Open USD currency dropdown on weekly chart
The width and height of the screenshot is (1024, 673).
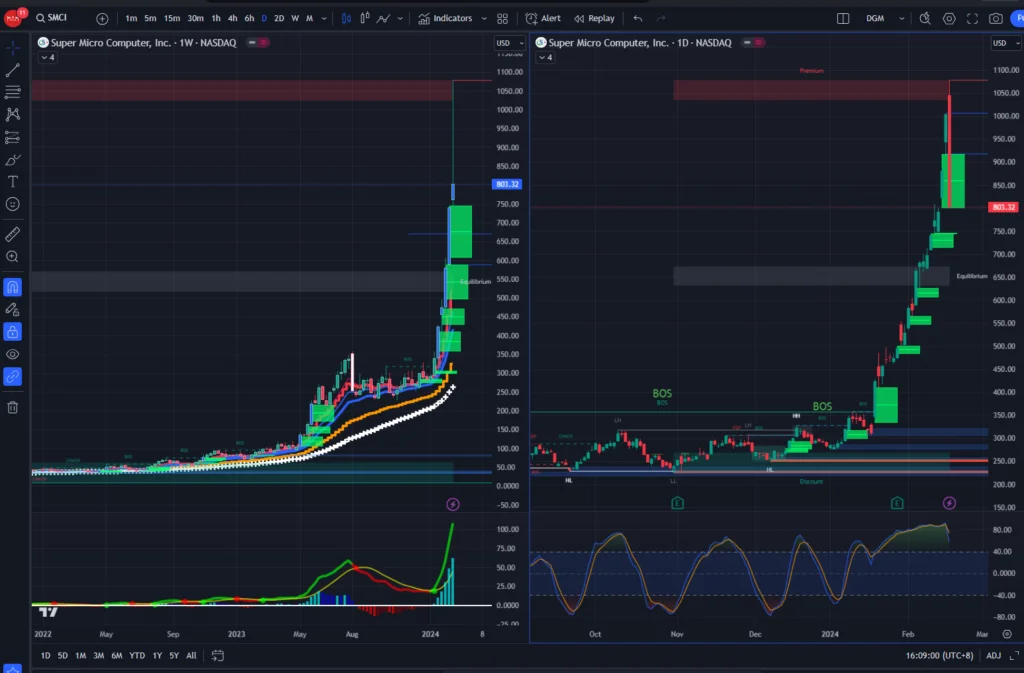(x=509, y=43)
